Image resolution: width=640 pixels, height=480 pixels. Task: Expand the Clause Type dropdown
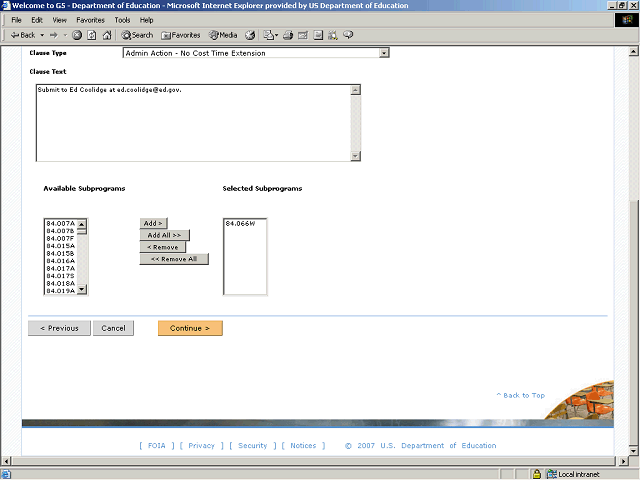(384, 53)
